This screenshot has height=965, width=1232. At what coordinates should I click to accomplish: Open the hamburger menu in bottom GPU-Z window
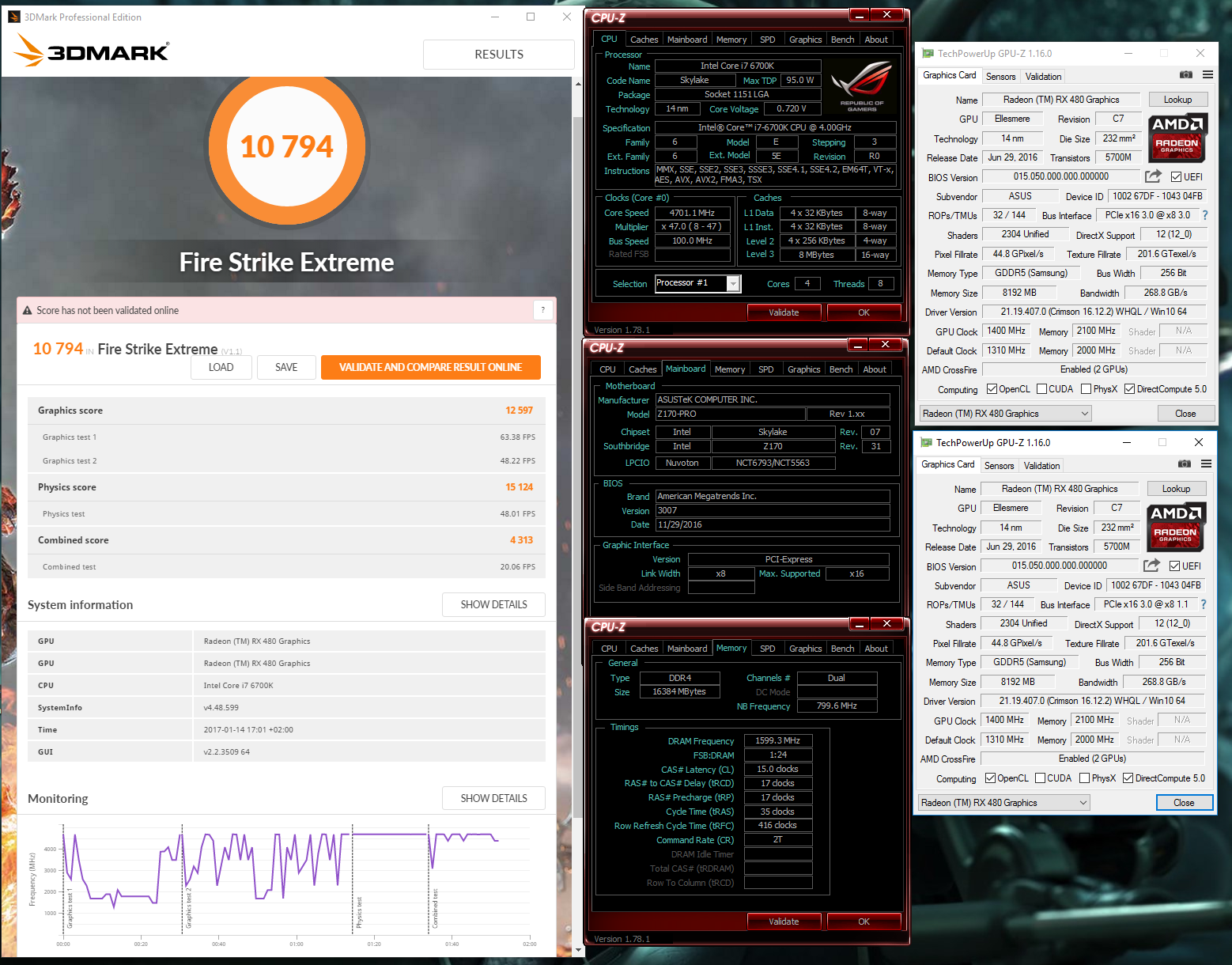[1206, 464]
